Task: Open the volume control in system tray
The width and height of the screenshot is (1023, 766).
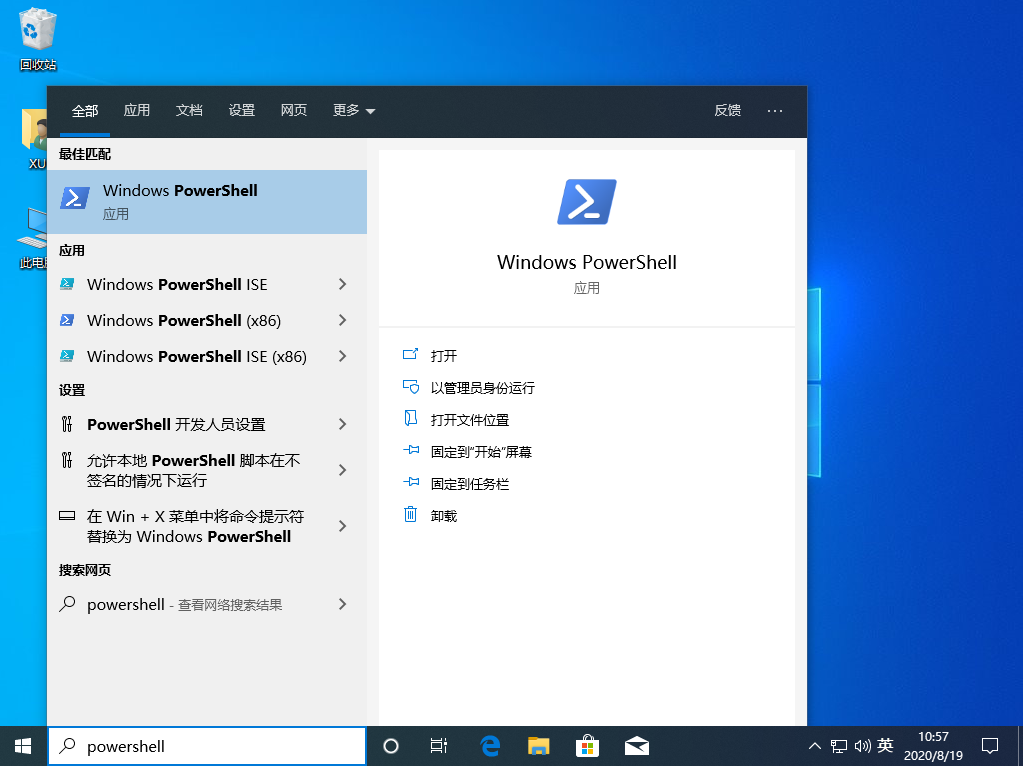Action: tap(862, 746)
